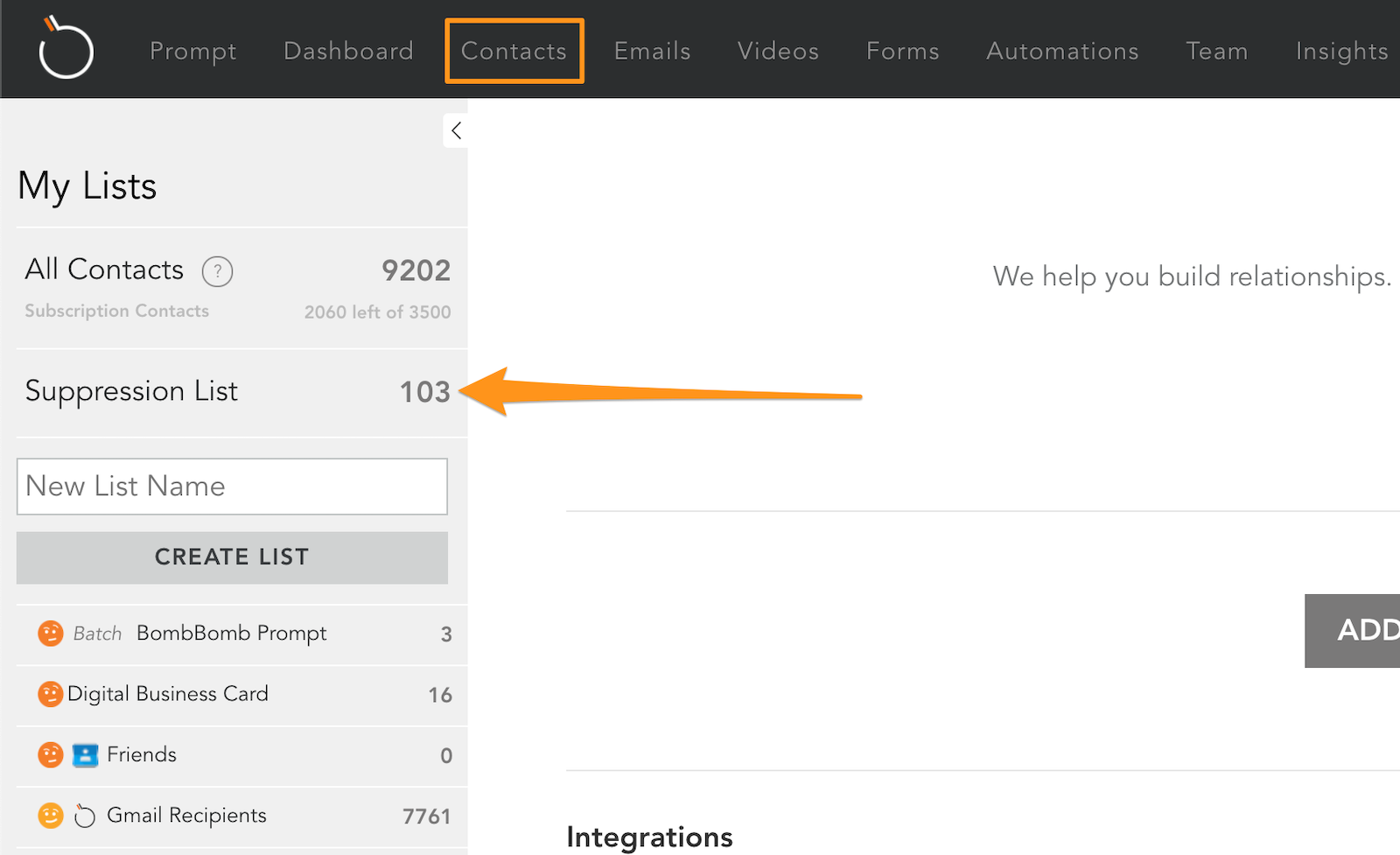View the Insights section
This screenshot has width=1400, height=855.
coord(1341,51)
